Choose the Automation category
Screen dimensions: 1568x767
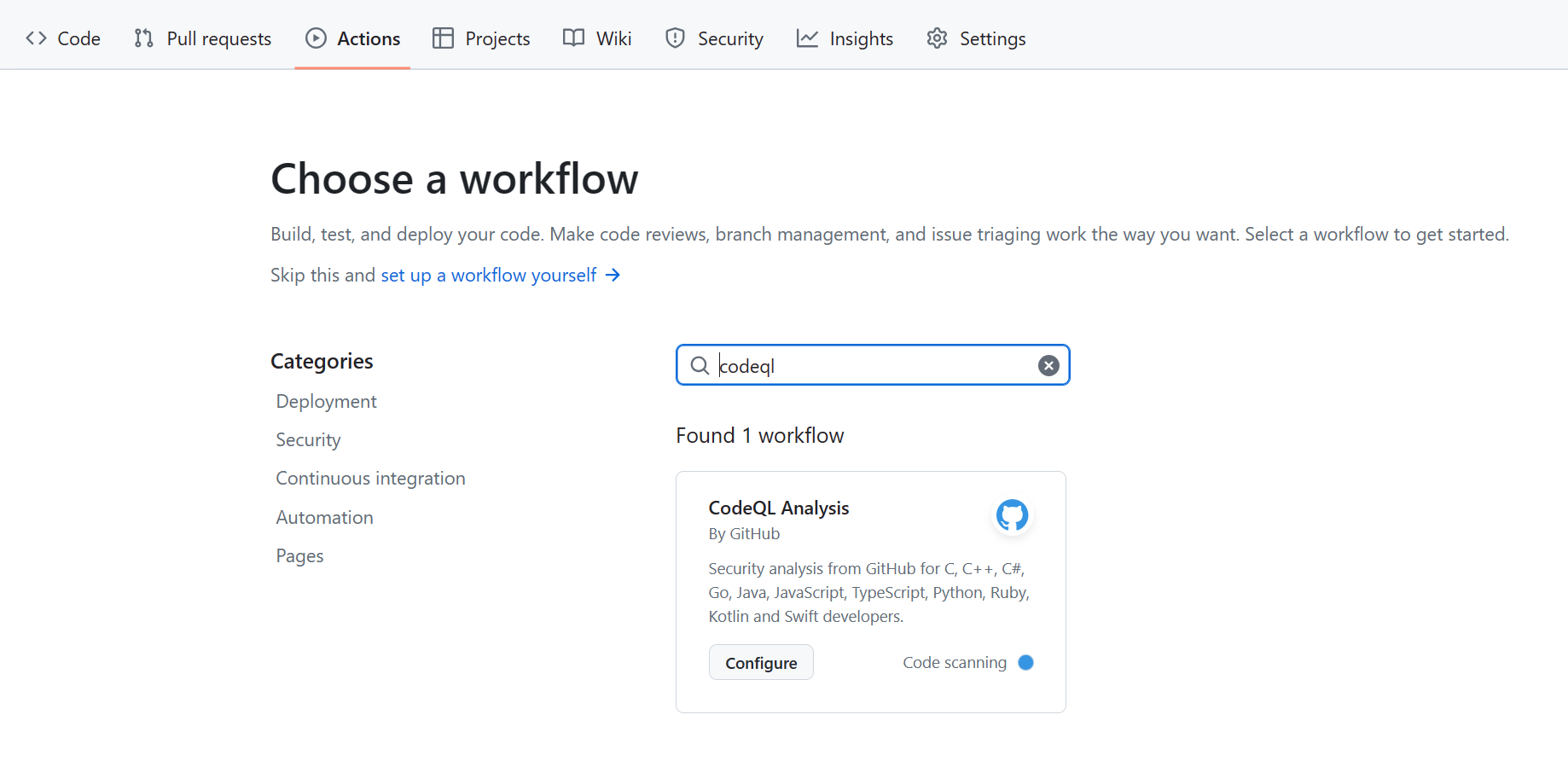point(324,517)
